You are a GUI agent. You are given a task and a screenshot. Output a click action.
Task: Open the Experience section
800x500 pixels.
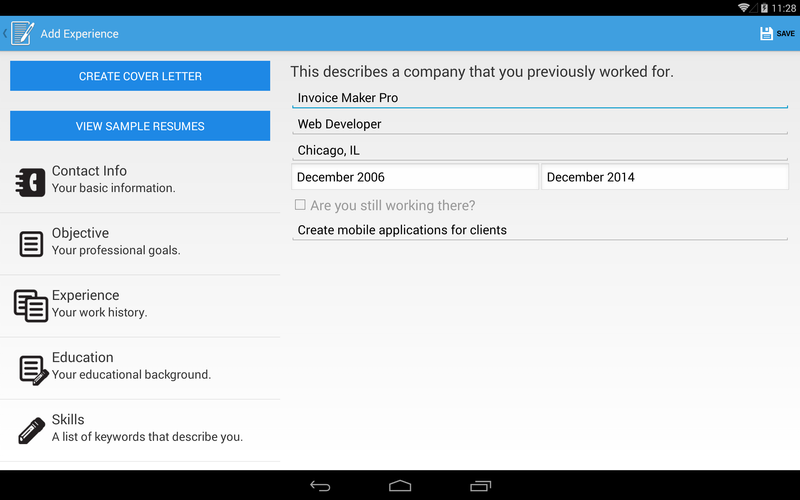[x=140, y=306]
